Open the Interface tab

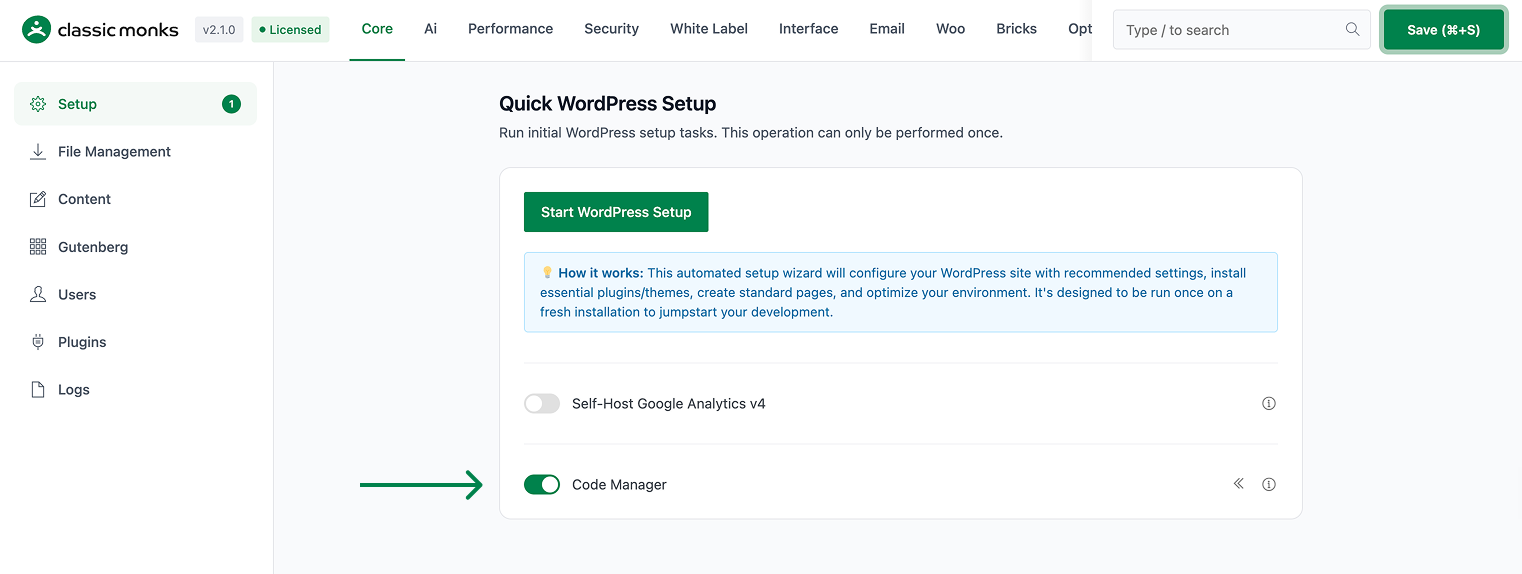(808, 29)
